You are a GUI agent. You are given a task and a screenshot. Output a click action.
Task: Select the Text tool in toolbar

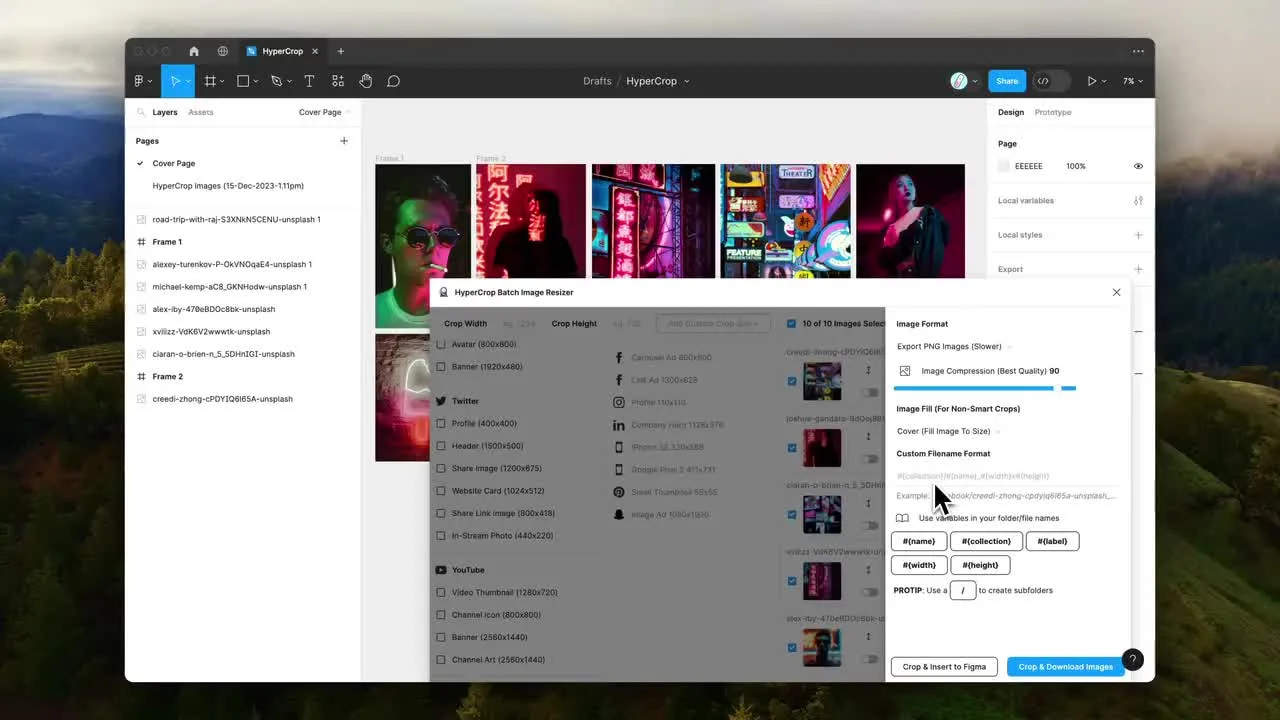[x=309, y=81]
